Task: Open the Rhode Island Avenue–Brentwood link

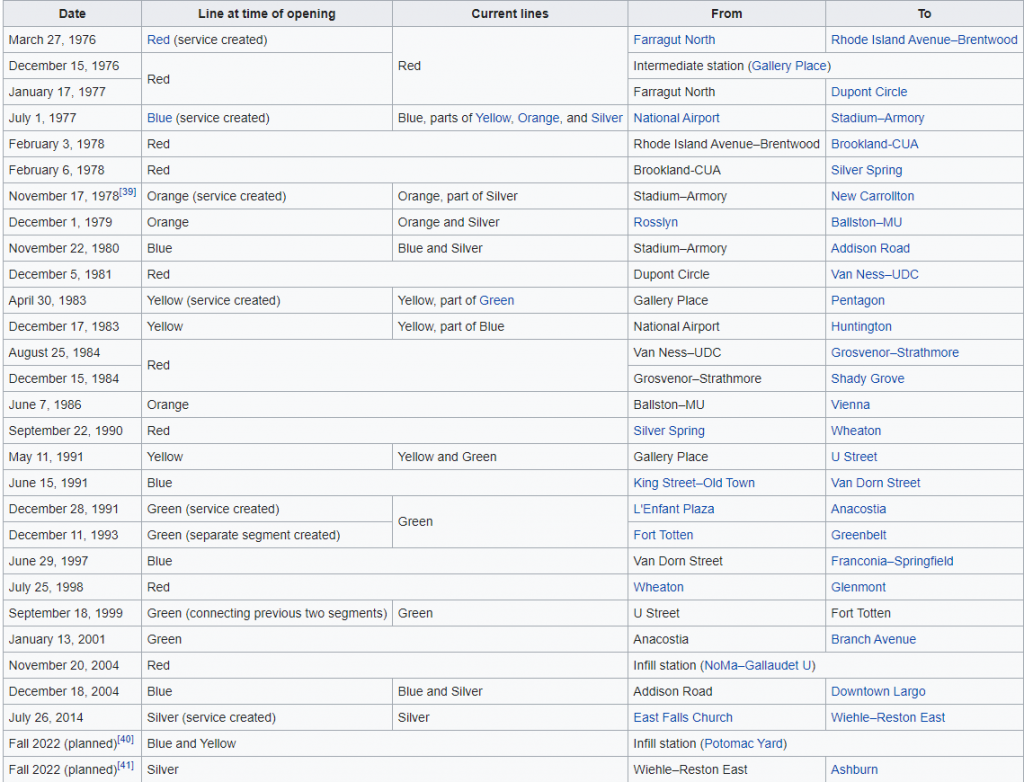Action: pyautogui.click(x=924, y=40)
